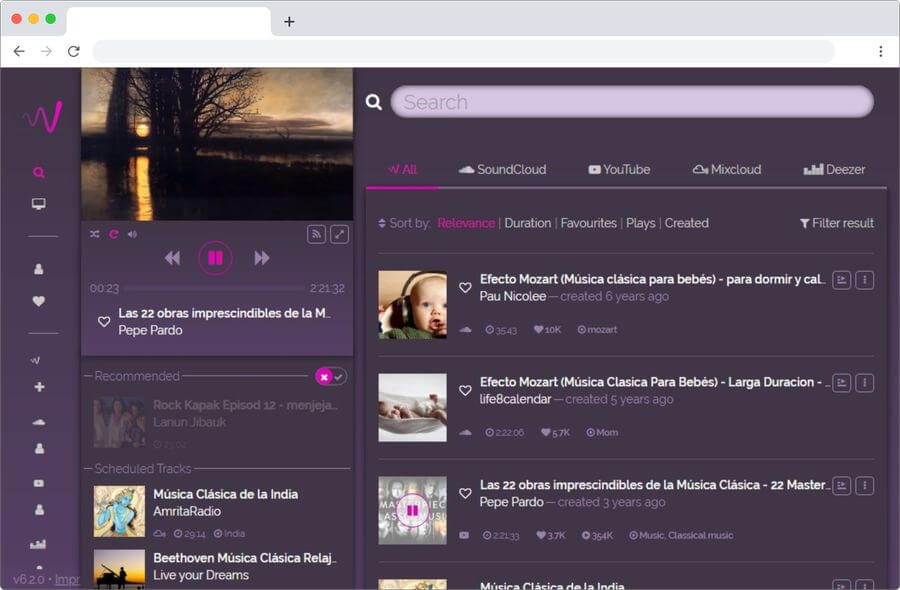Select the All tab
900x590 pixels.
pos(402,169)
